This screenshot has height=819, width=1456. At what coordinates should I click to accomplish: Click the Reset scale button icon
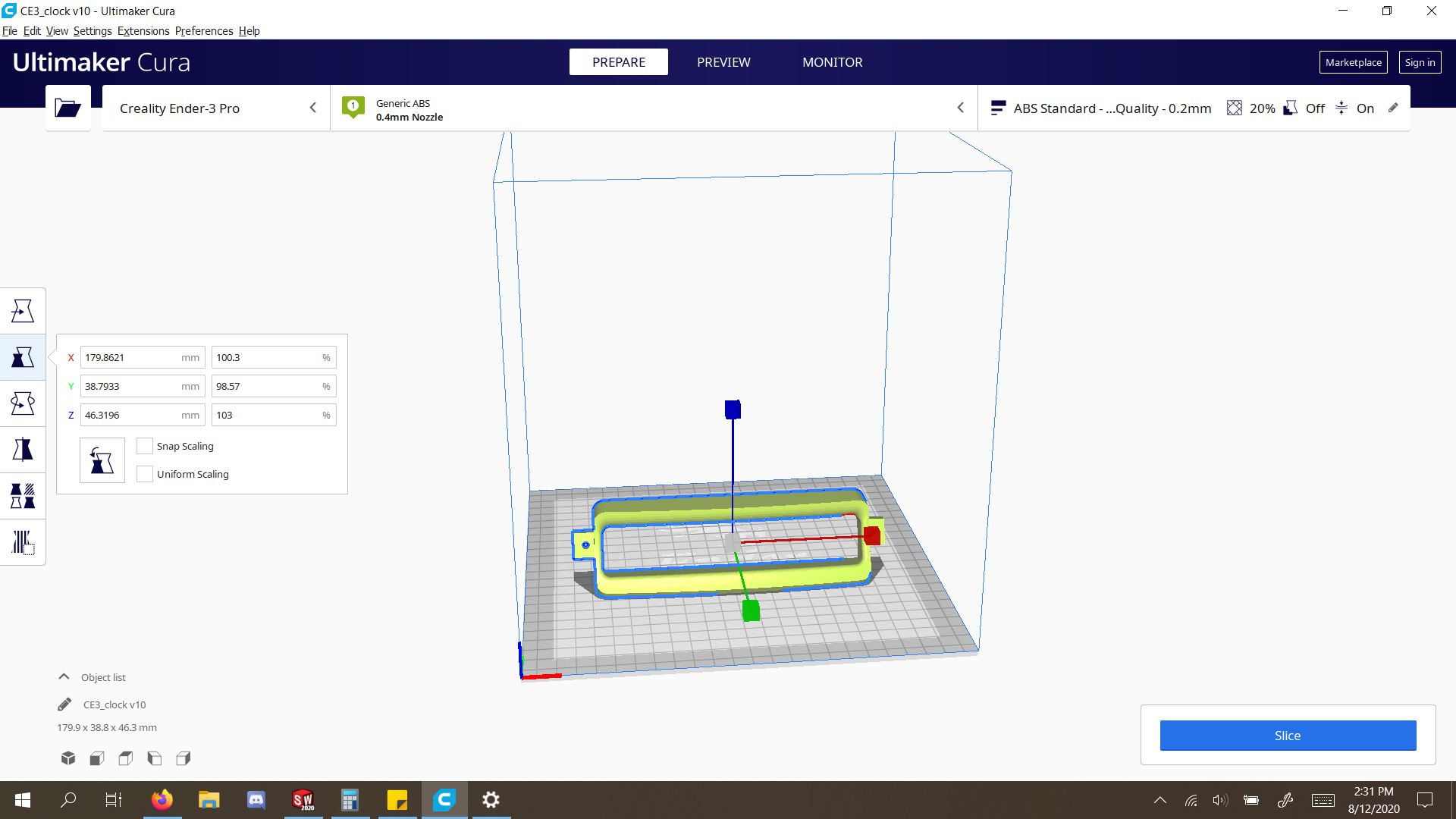[102, 460]
